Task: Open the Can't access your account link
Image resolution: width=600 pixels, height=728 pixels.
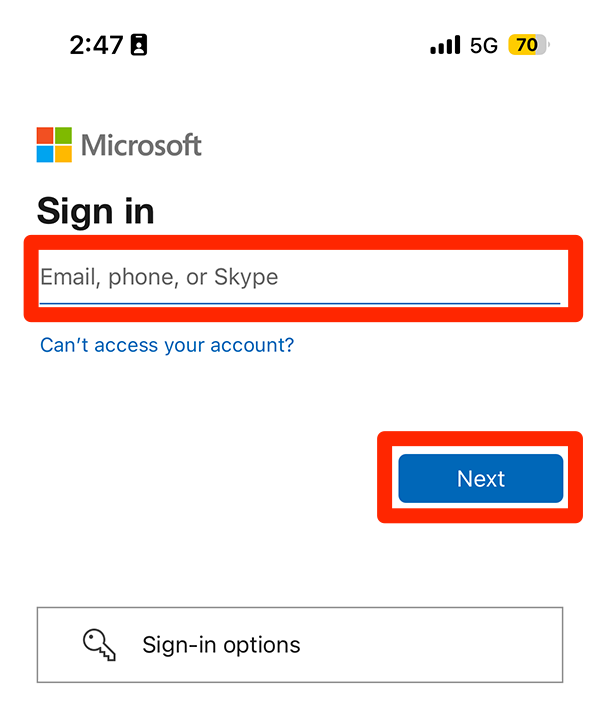Action: (x=167, y=345)
